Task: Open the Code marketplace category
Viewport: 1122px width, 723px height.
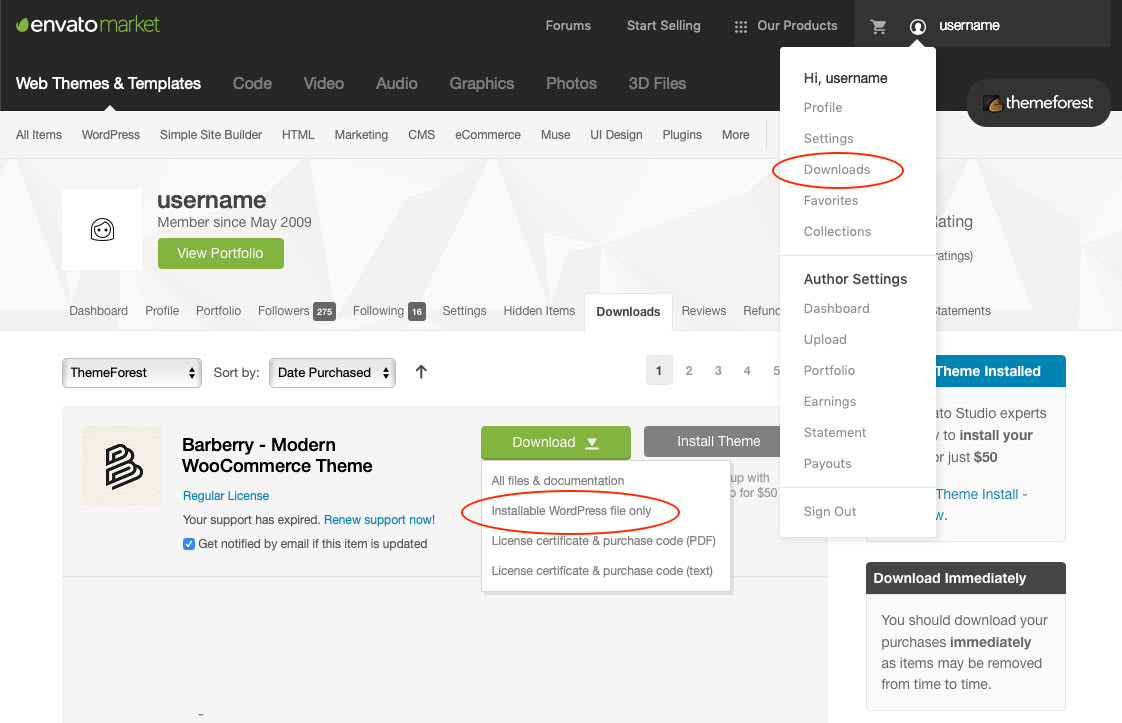Action: (x=252, y=83)
